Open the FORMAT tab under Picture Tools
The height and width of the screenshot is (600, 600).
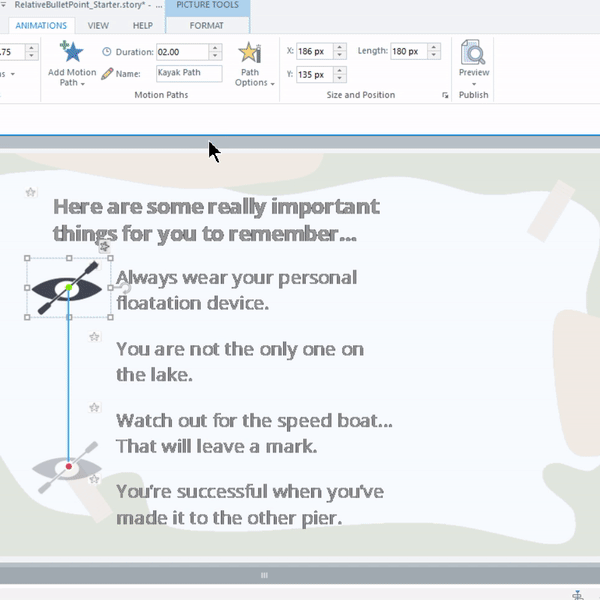tap(207, 26)
